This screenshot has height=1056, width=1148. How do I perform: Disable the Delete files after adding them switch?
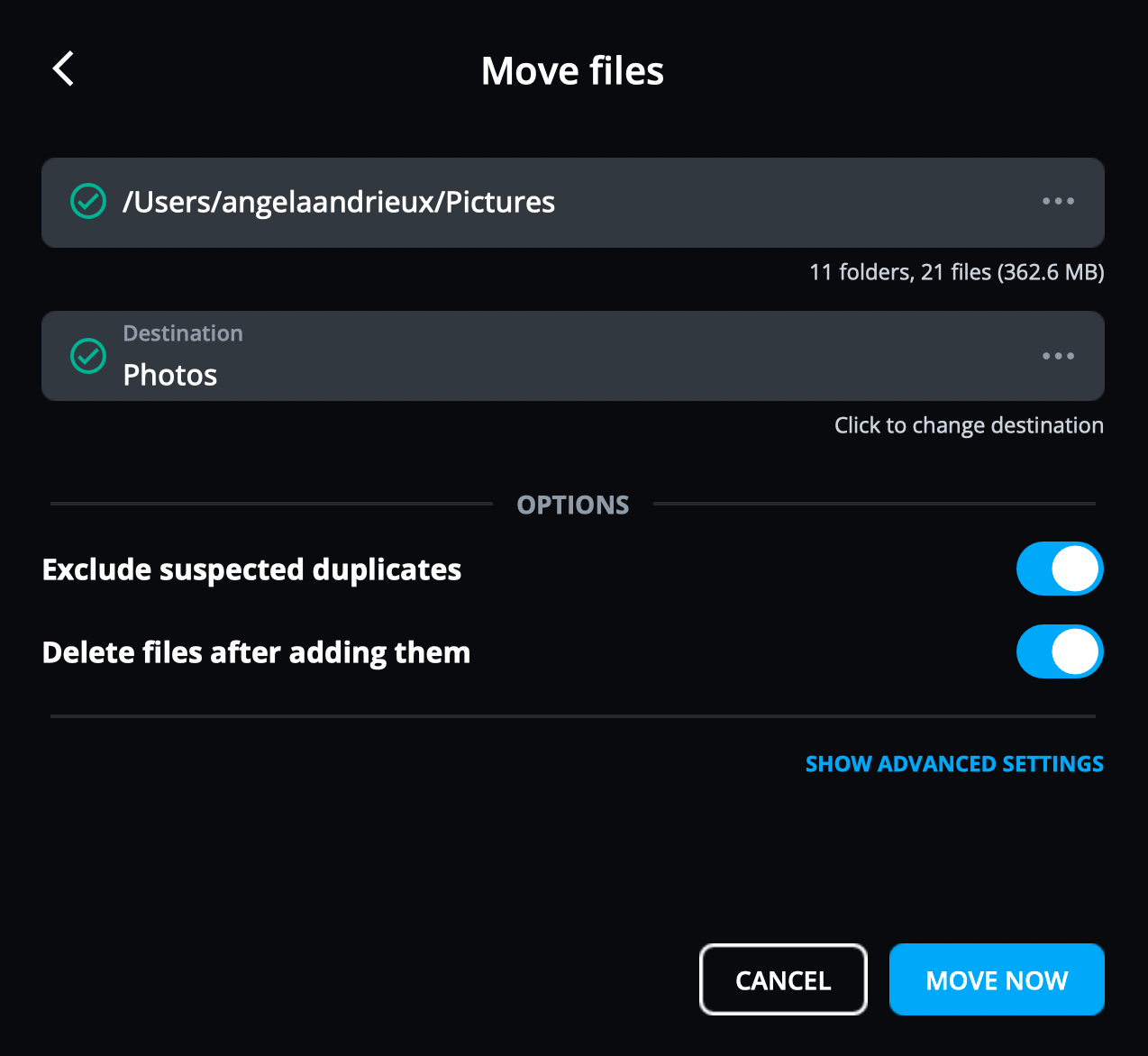(1060, 651)
